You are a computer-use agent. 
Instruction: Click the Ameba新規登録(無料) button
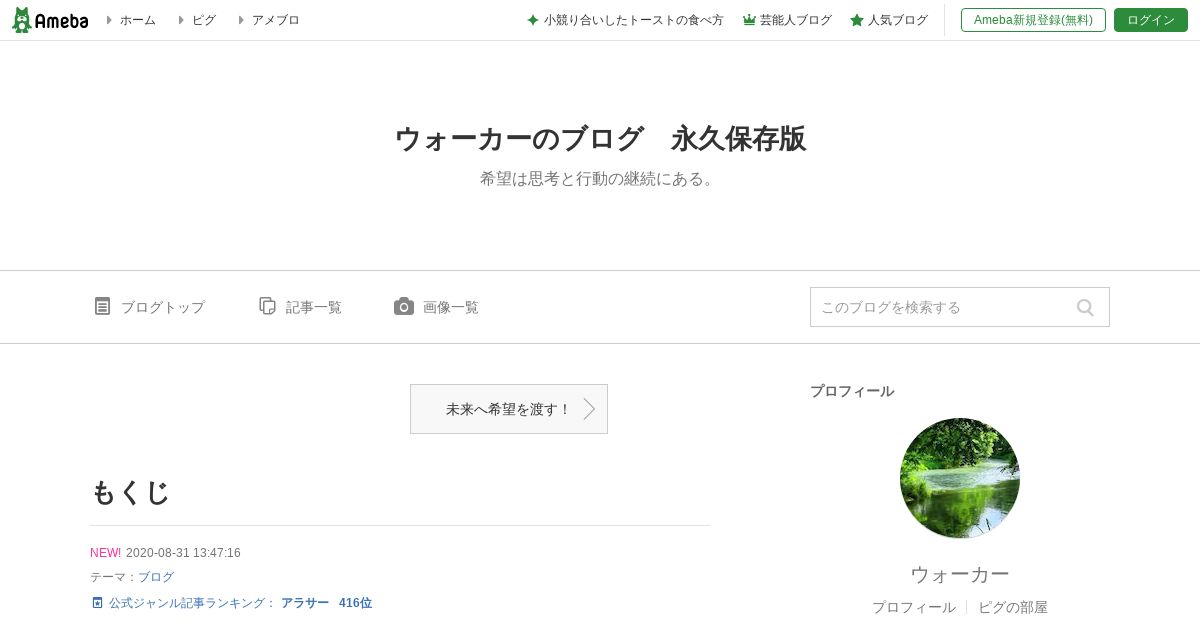point(1033,20)
